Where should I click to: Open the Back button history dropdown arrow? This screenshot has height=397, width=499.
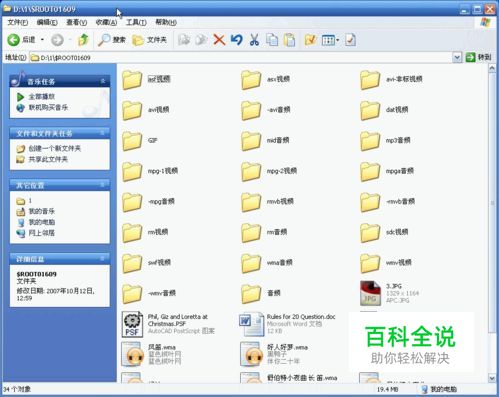coord(42,40)
